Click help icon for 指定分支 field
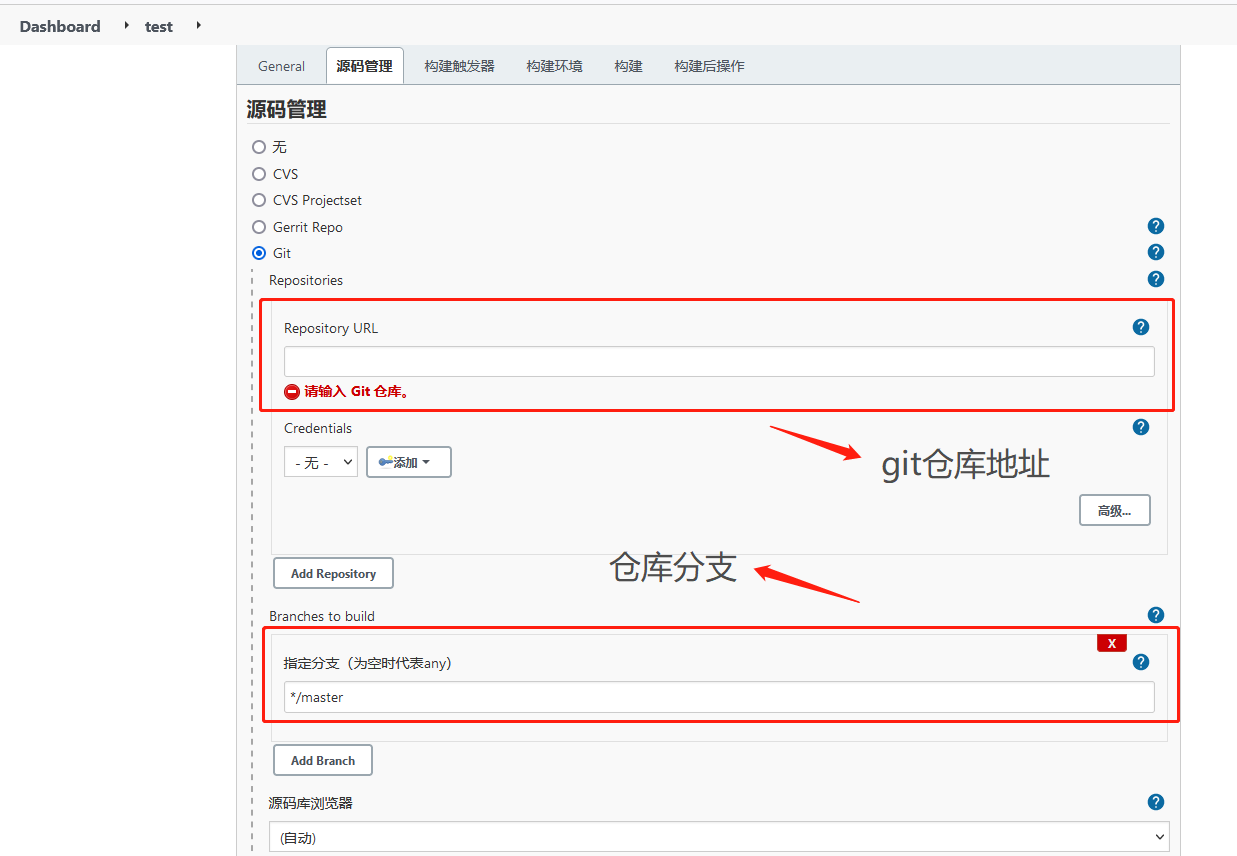The width and height of the screenshot is (1237, 856). tap(1140, 662)
